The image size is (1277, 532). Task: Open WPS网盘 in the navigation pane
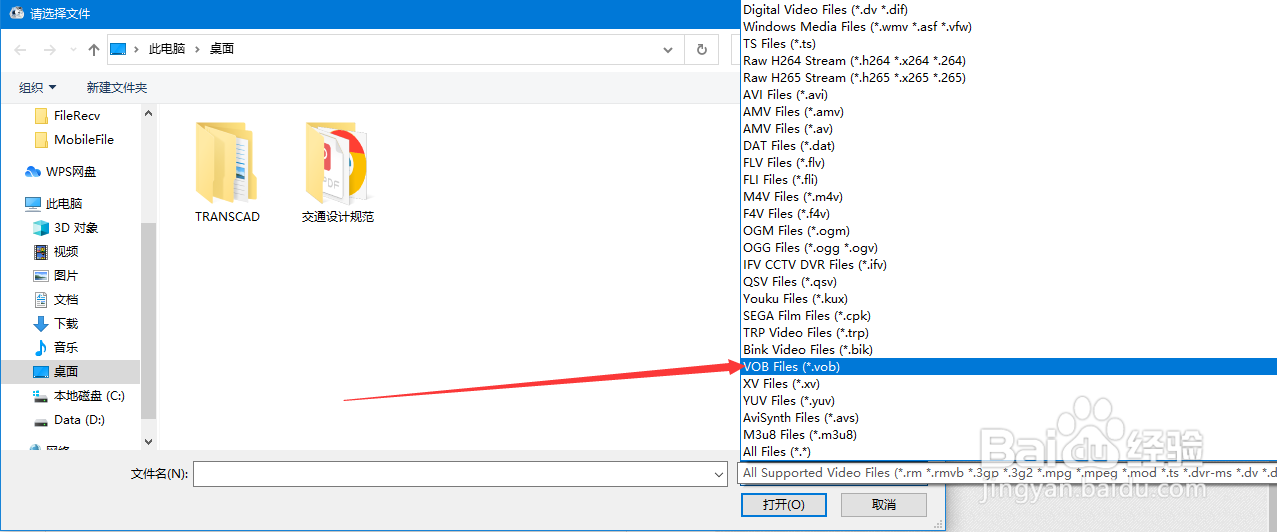61,171
